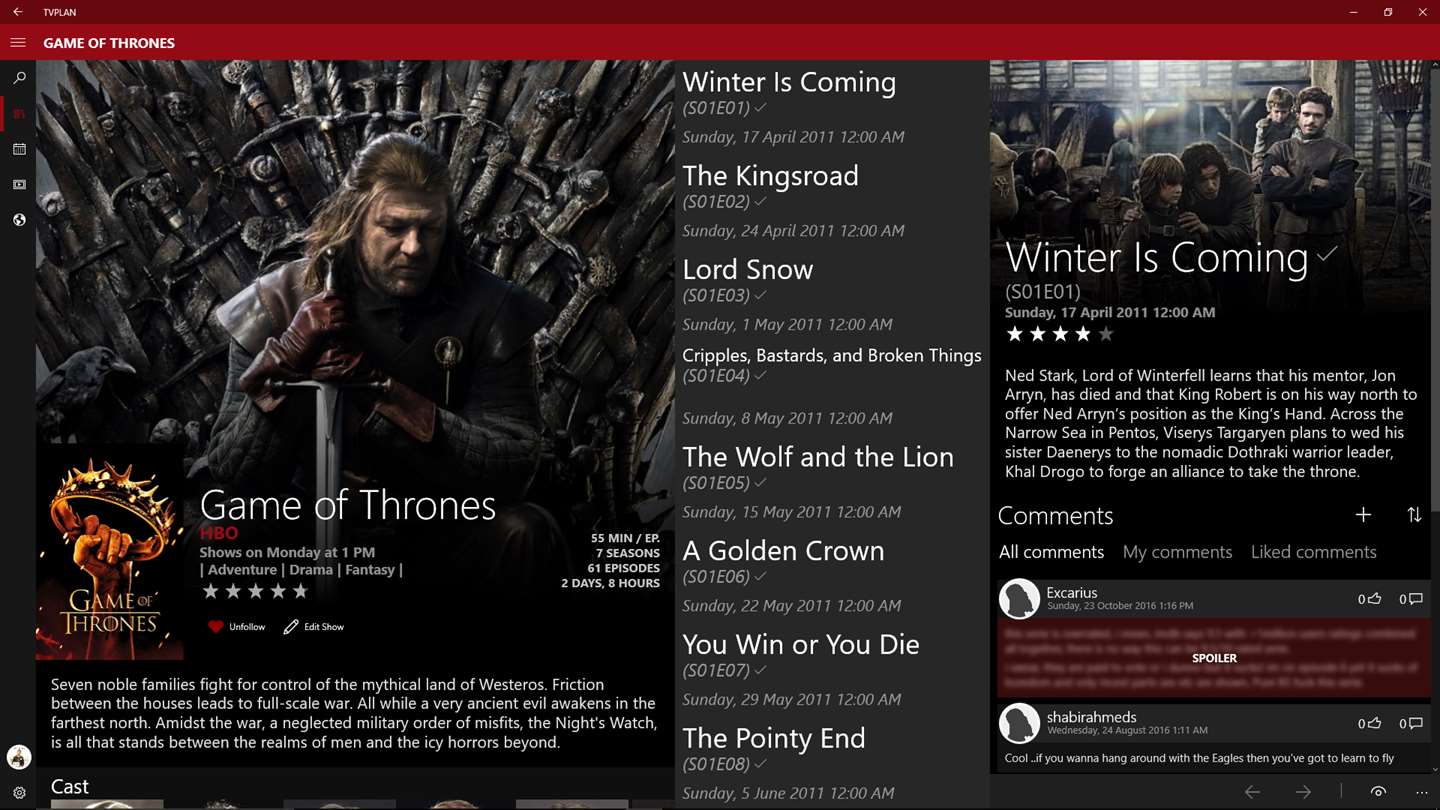Click the back arrow in title bar
The height and width of the screenshot is (810, 1440).
point(18,12)
